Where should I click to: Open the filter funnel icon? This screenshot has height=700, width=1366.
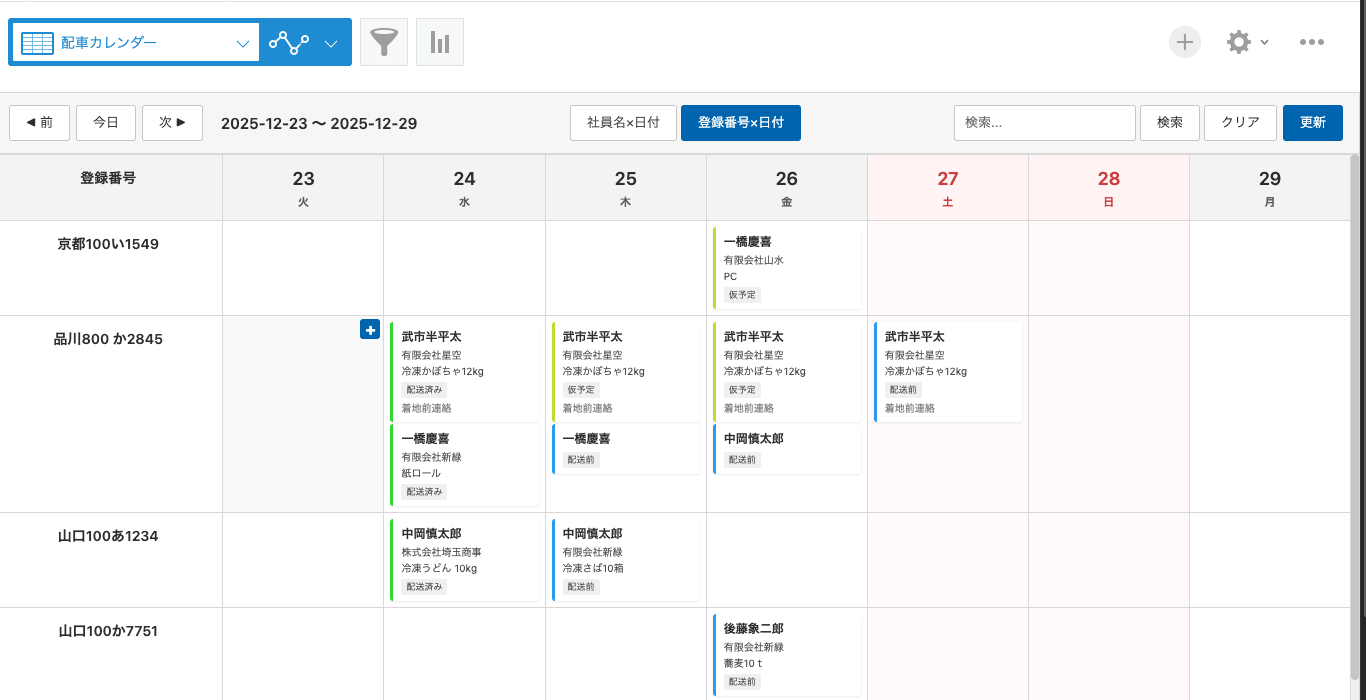(384, 42)
